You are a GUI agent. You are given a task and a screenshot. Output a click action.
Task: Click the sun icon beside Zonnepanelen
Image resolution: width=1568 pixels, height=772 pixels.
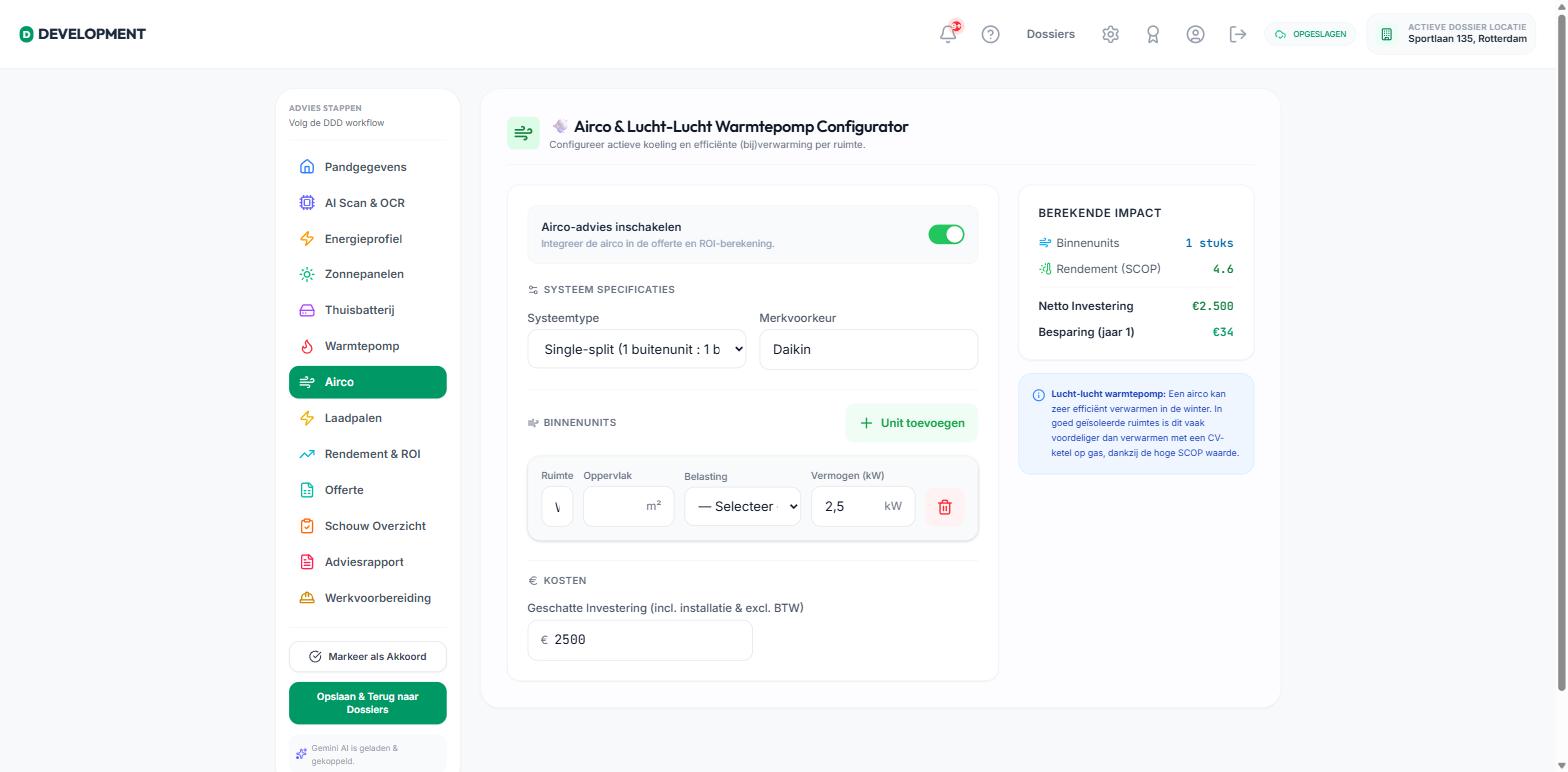coord(307,274)
